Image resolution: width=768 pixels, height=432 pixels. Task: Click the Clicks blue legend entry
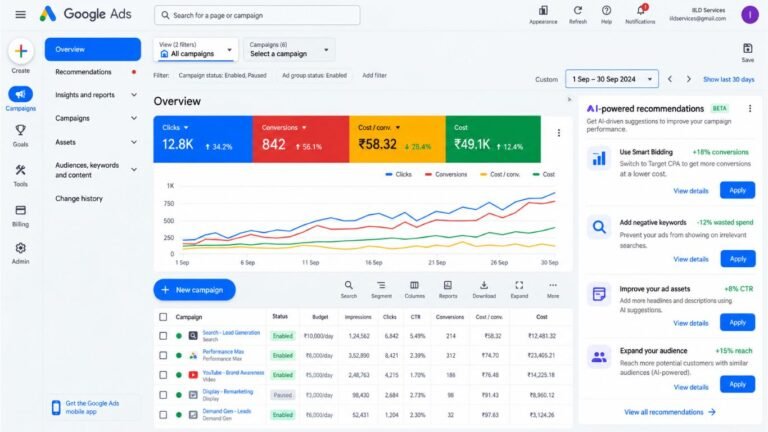tap(399, 174)
